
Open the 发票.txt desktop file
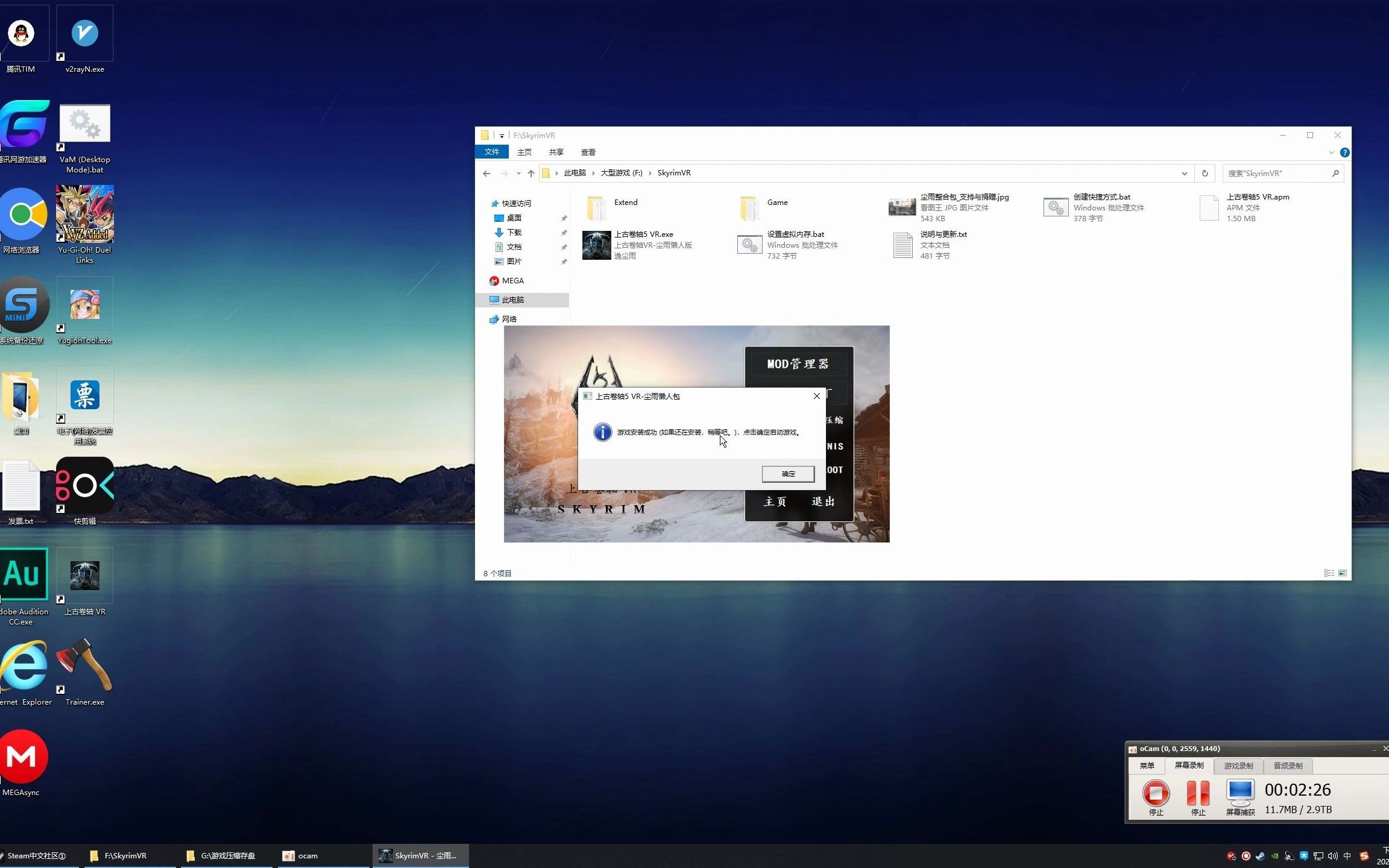(21, 492)
